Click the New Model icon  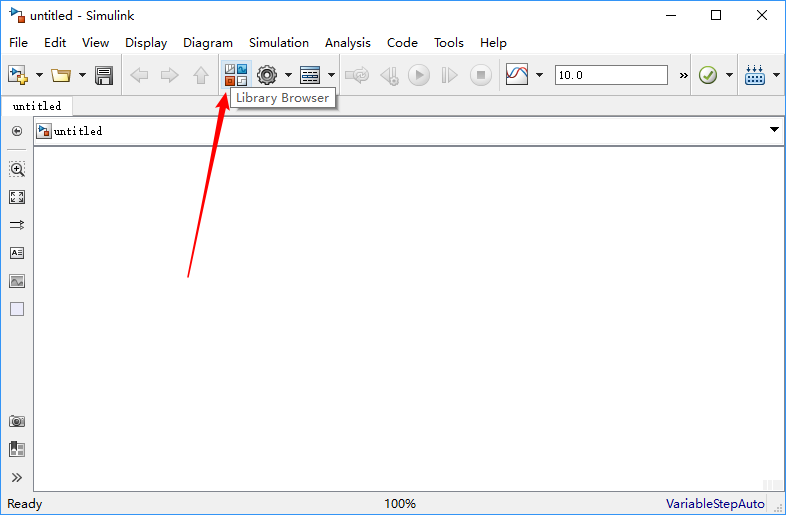click(18, 75)
